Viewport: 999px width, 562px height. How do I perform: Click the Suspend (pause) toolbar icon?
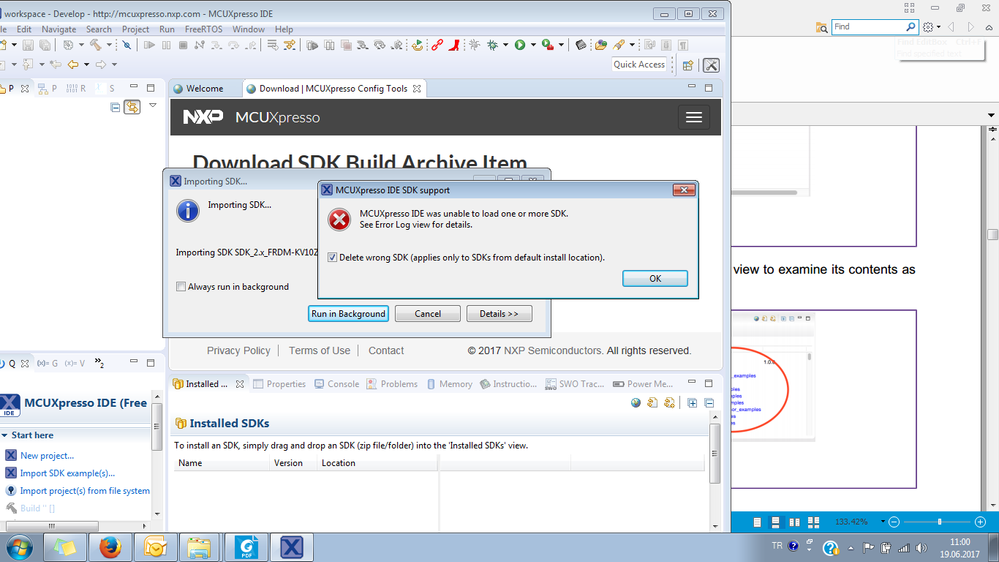(166, 45)
